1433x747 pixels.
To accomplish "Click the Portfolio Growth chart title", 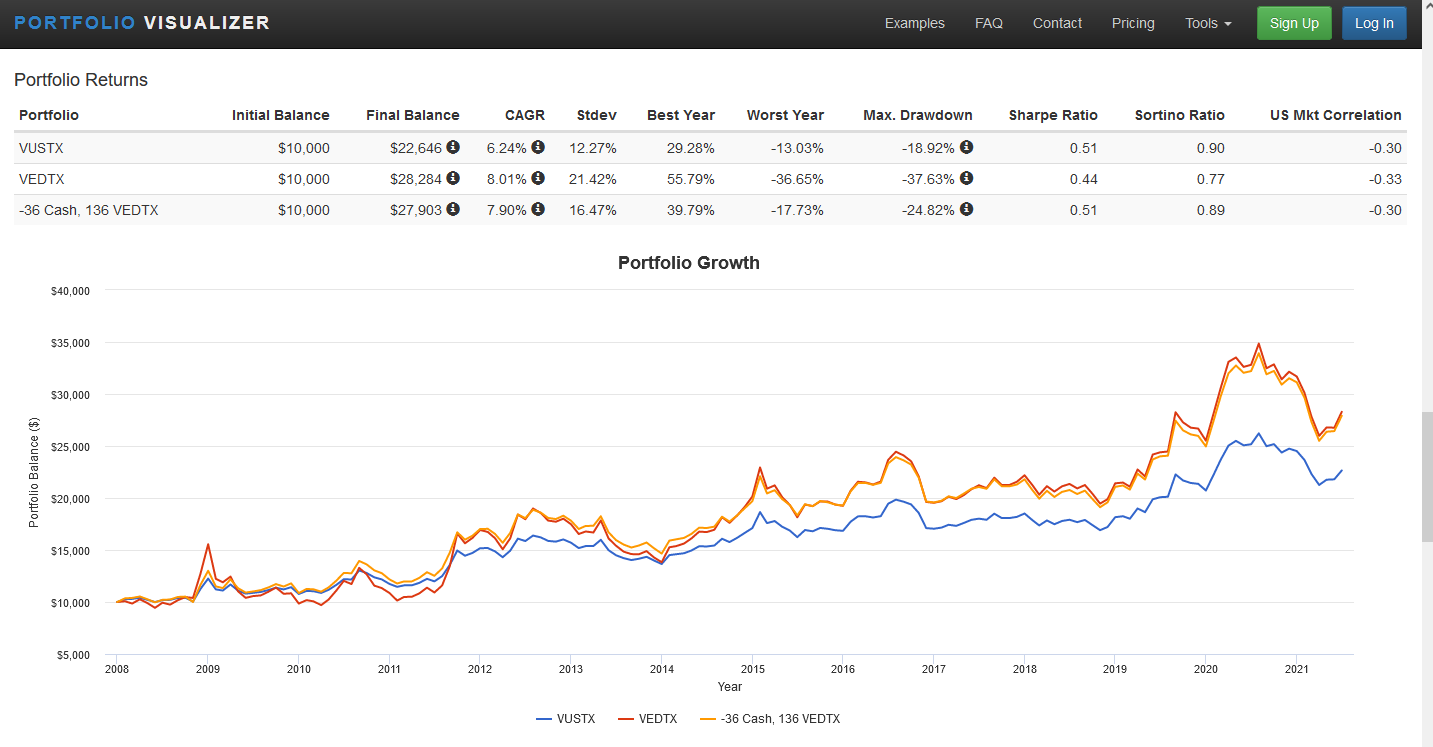I will click(x=689, y=263).
